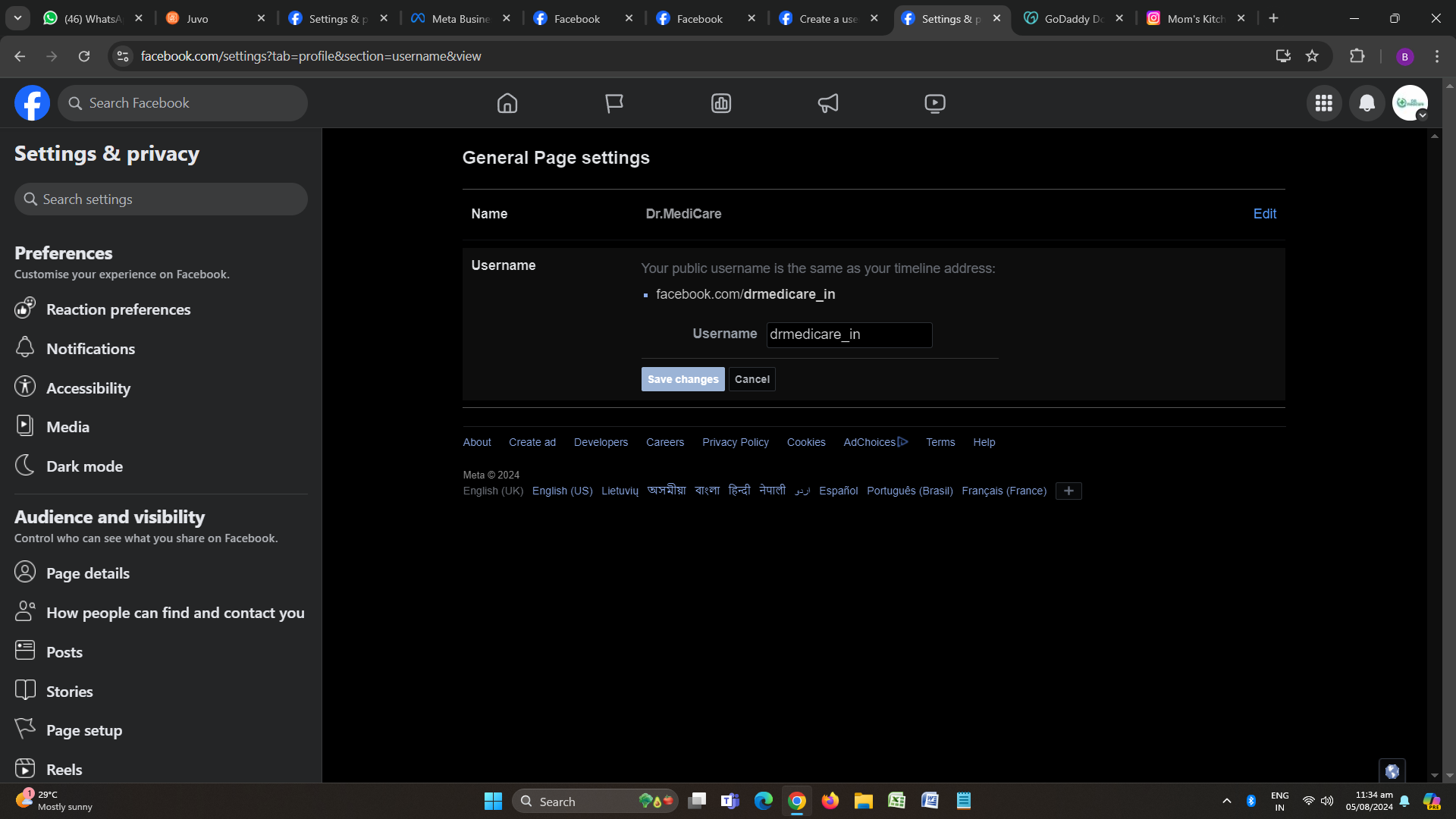Launch Firefox from the taskbar

click(x=830, y=800)
